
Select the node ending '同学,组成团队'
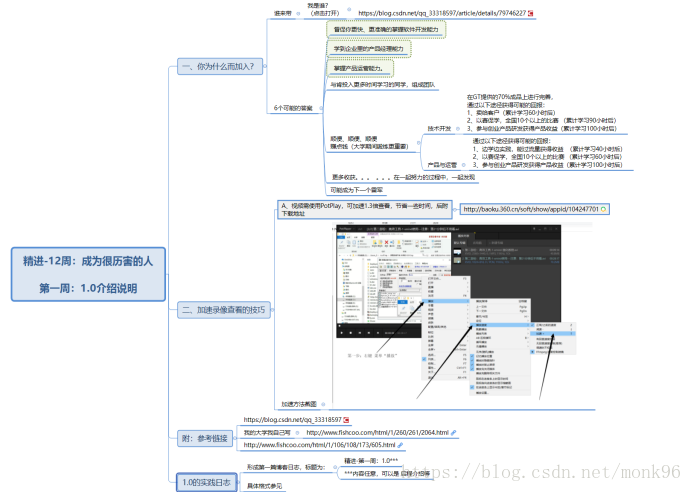(383, 85)
